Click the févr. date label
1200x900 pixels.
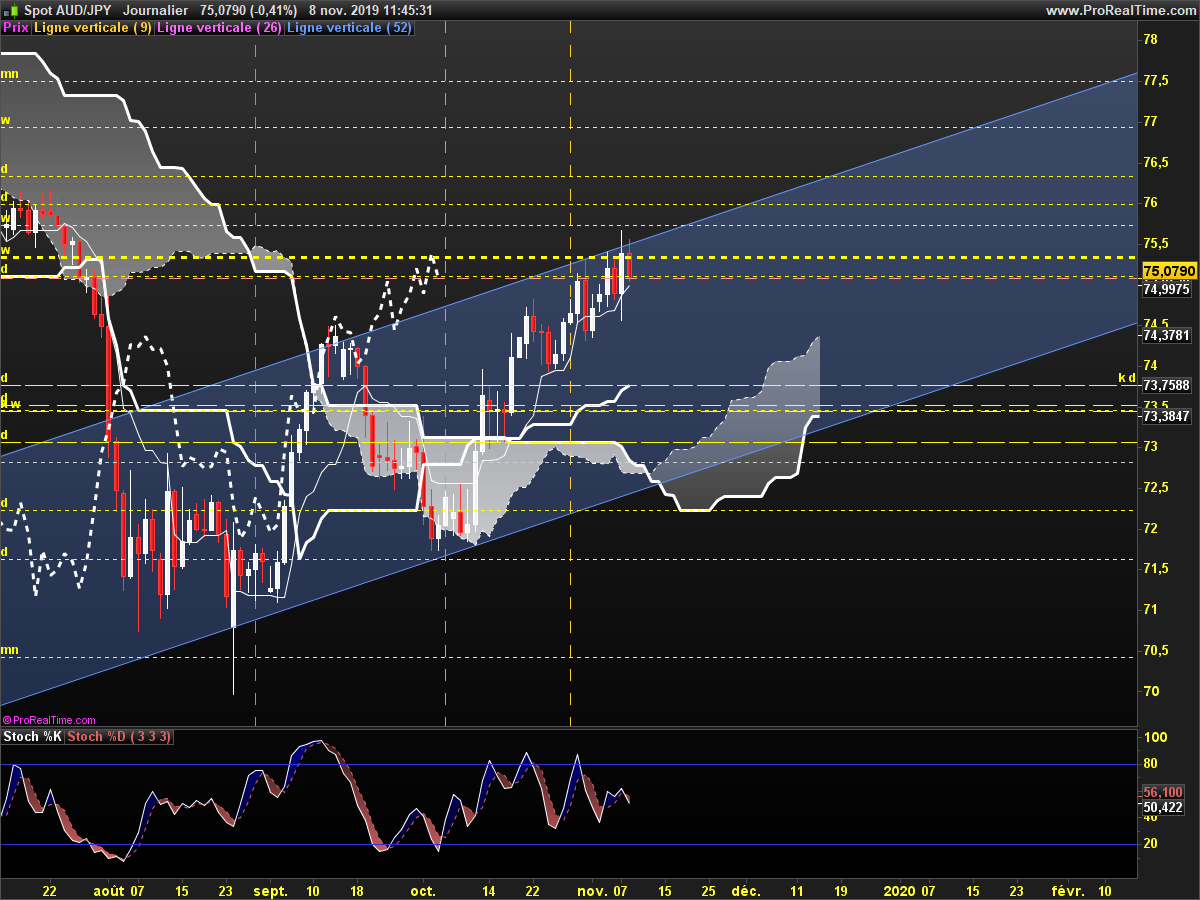tap(1067, 889)
